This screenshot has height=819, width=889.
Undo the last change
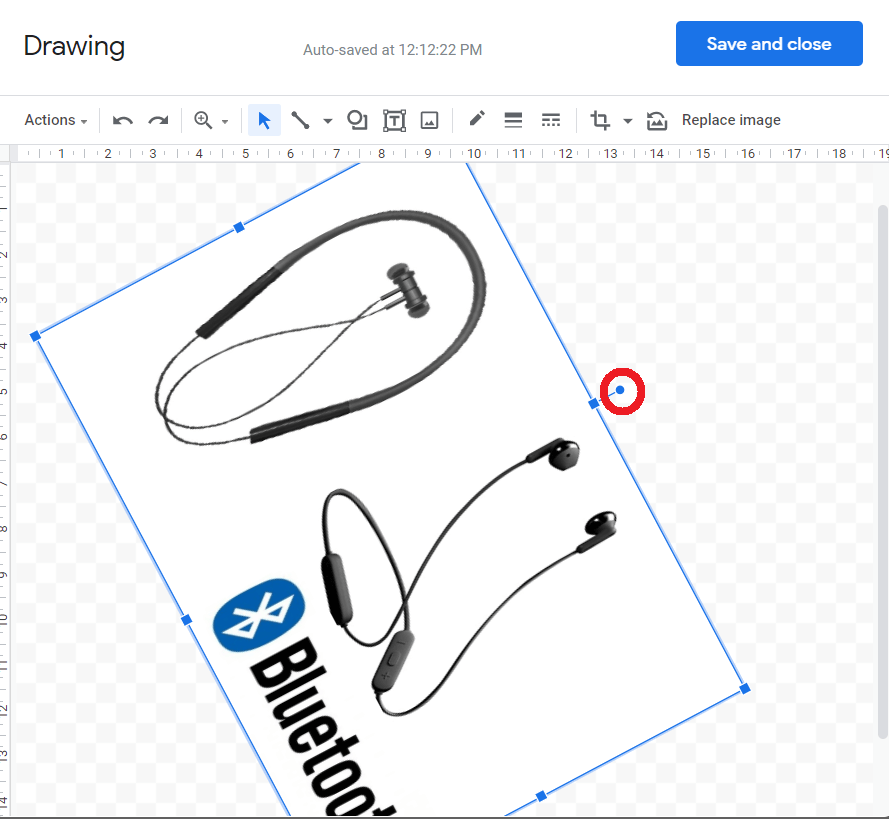coord(122,120)
